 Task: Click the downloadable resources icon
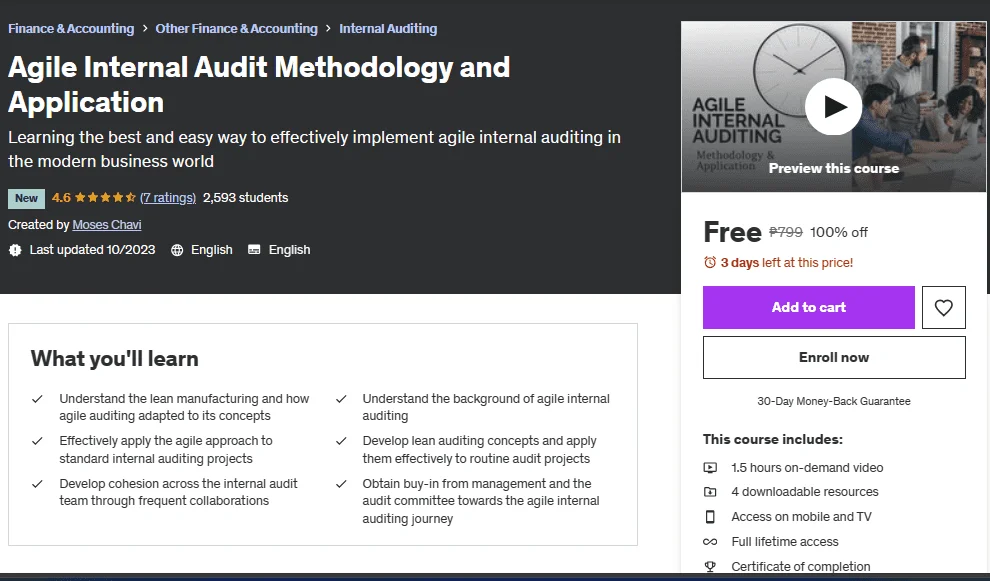click(710, 492)
